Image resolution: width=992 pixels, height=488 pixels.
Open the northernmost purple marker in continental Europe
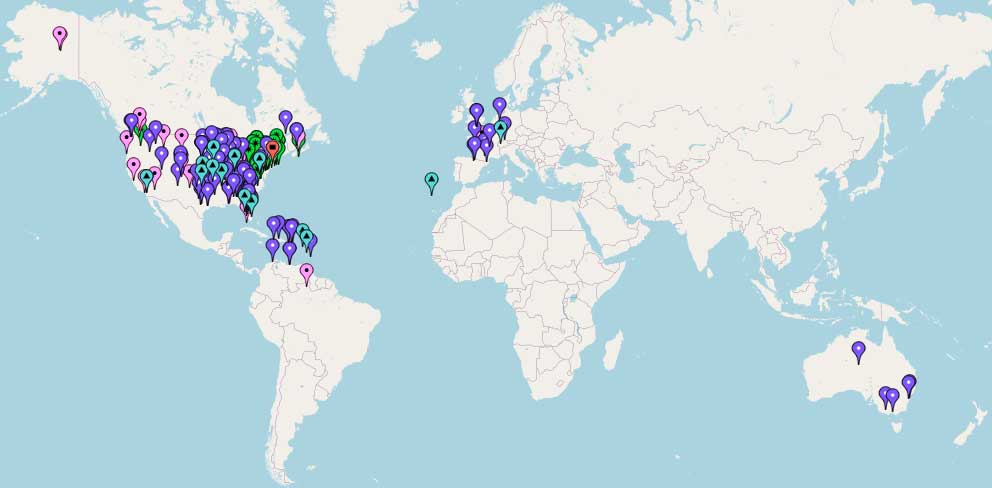(x=499, y=105)
